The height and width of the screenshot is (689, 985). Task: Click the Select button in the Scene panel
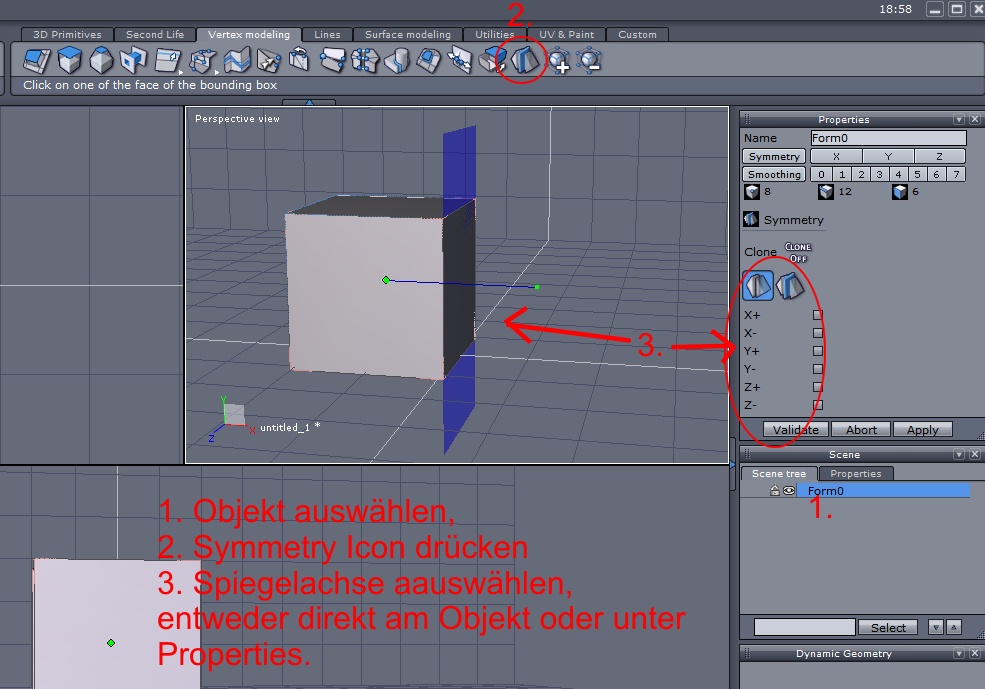(x=888, y=627)
